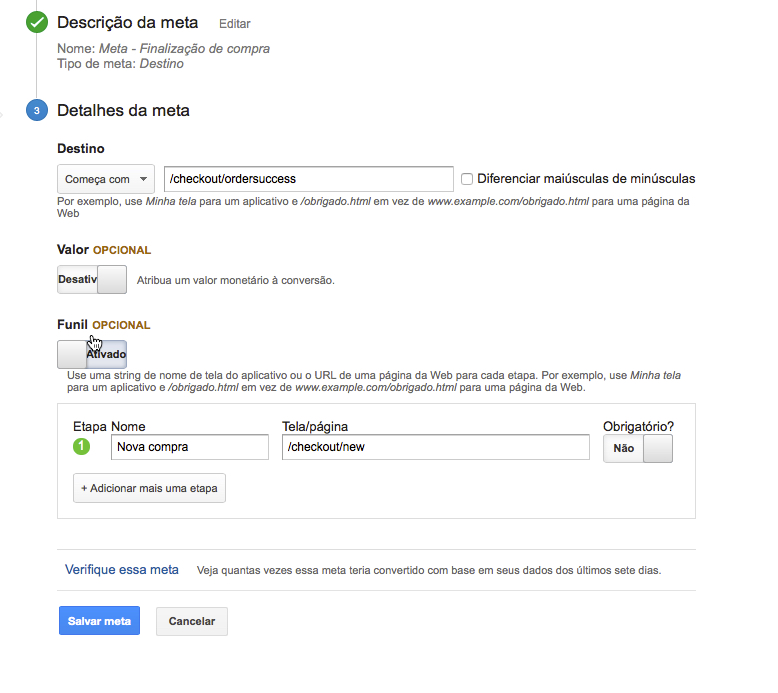The height and width of the screenshot is (693, 778).
Task: Focus the /checkout/new Tela/página field
Action: pyautogui.click(x=436, y=447)
